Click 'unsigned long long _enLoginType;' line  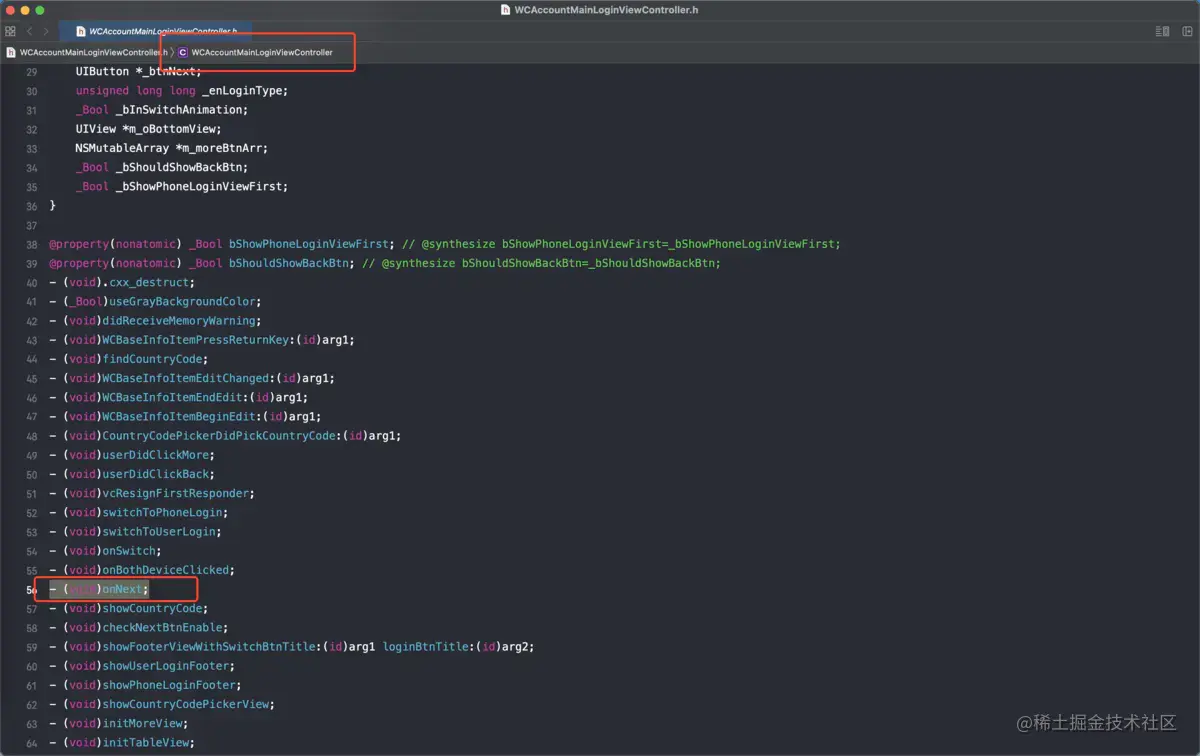(181, 90)
